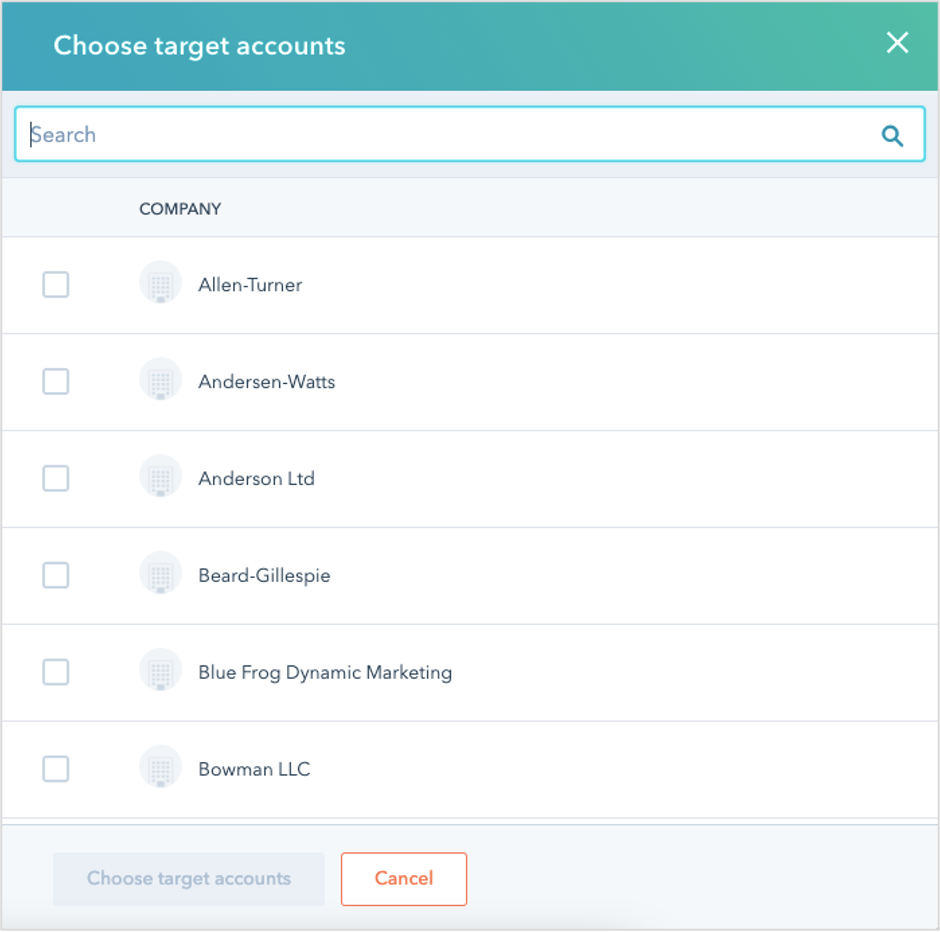Open the Blue Frog Dynamic Marketing name
This screenshot has width=940, height=932.
pos(325,672)
